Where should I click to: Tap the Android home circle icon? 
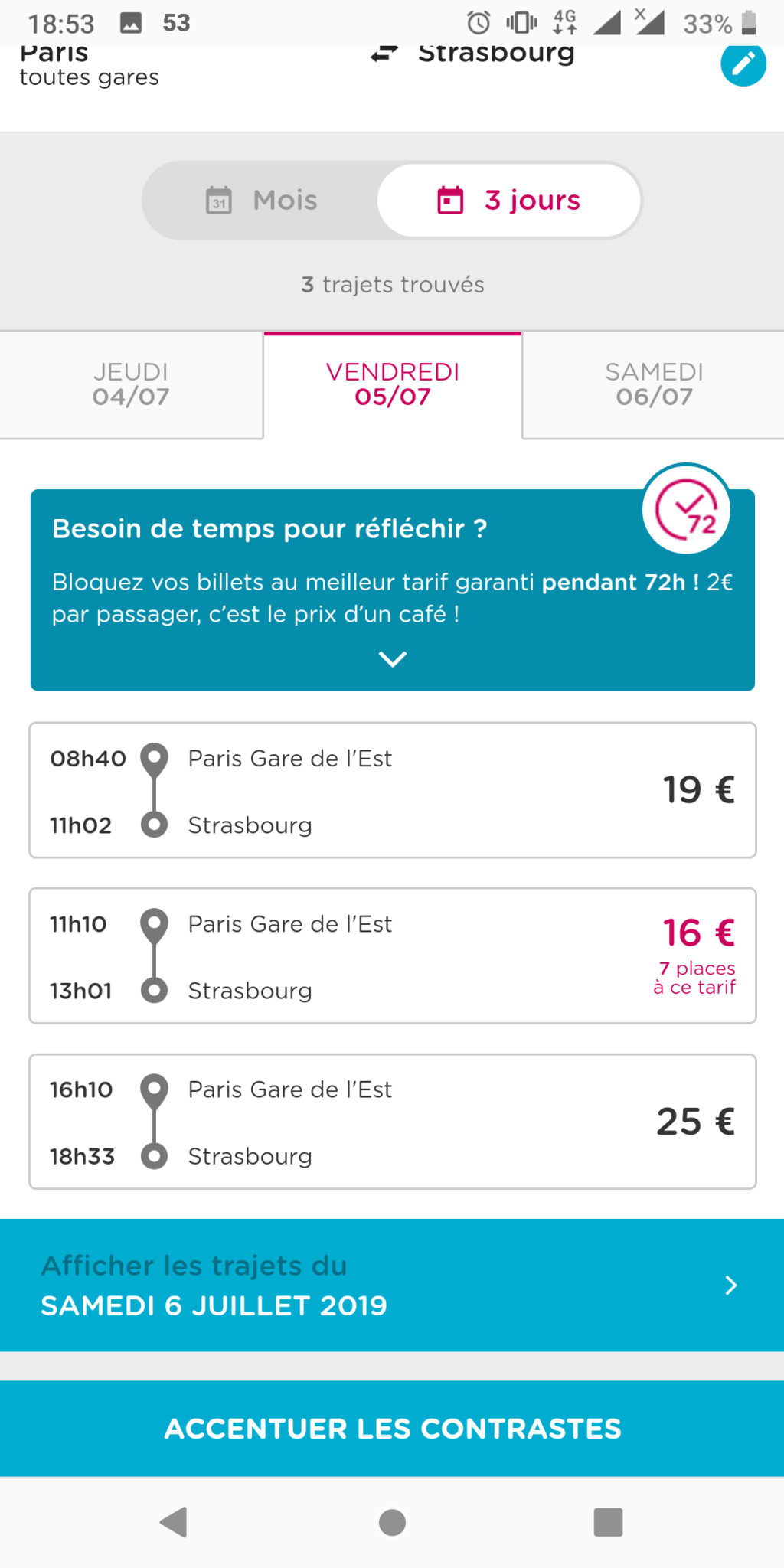(392, 1521)
